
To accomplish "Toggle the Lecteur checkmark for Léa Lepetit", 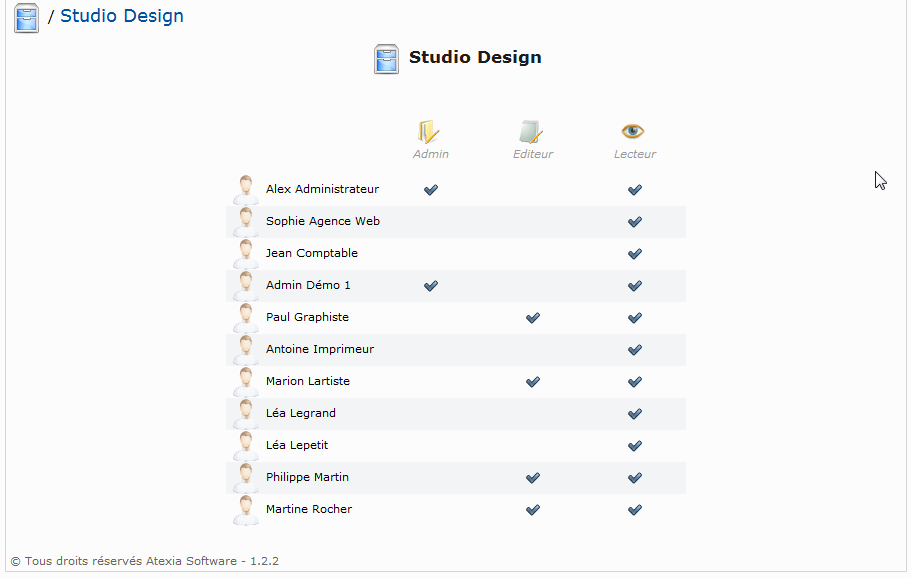I will coord(635,446).
